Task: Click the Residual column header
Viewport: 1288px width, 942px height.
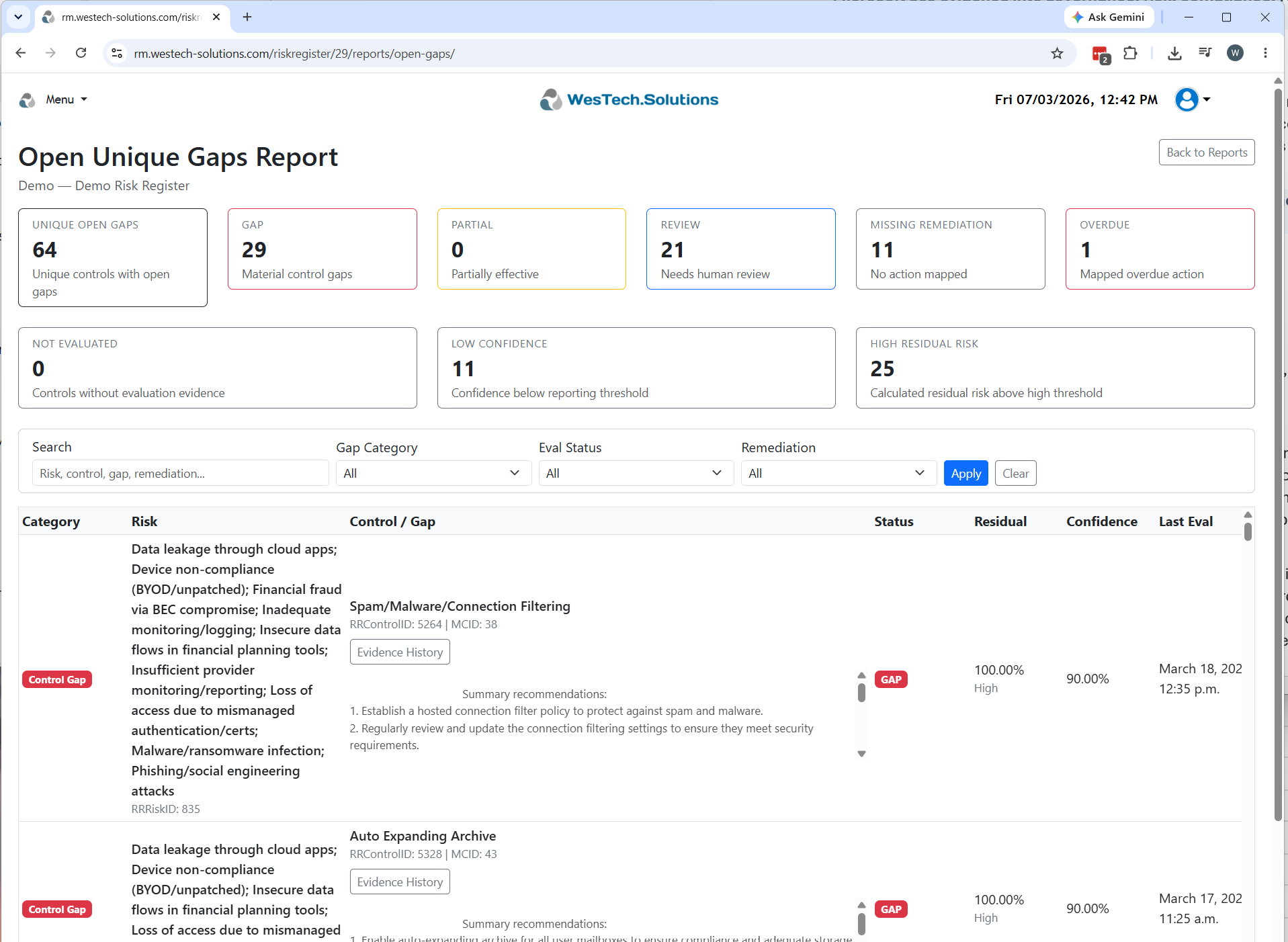Action: pos(1000,521)
